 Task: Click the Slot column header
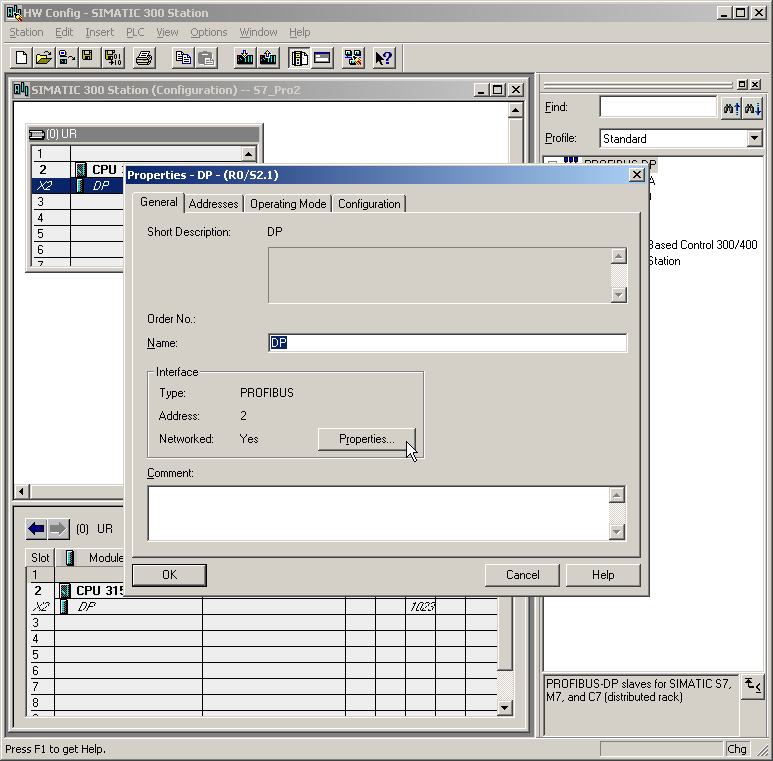(x=40, y=558)
